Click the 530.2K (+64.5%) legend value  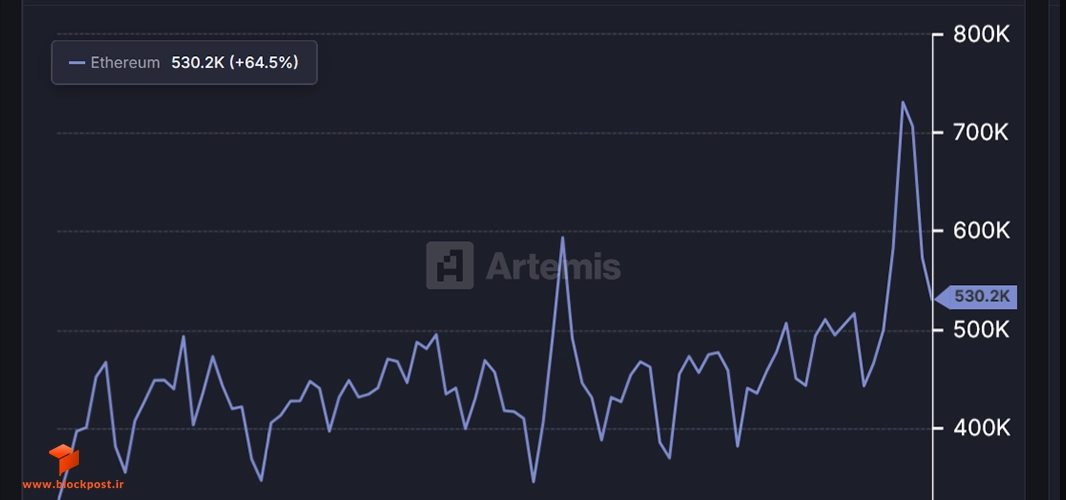[235, 63]
